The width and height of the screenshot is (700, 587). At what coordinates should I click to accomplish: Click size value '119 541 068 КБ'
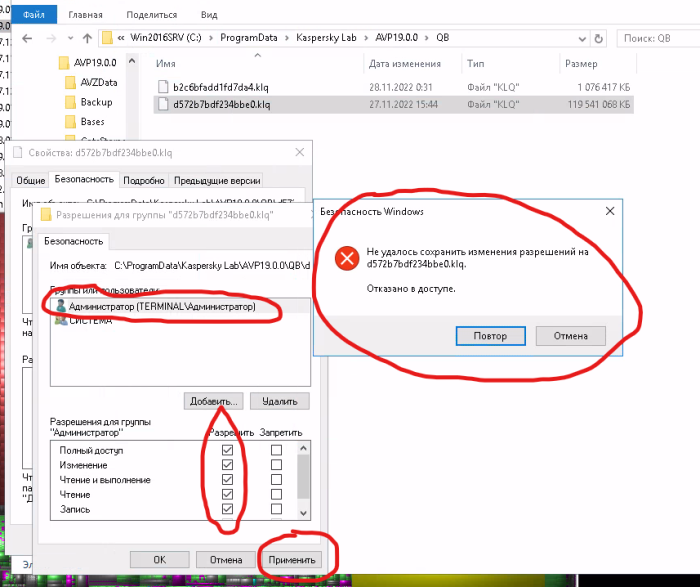coord(599,104)
